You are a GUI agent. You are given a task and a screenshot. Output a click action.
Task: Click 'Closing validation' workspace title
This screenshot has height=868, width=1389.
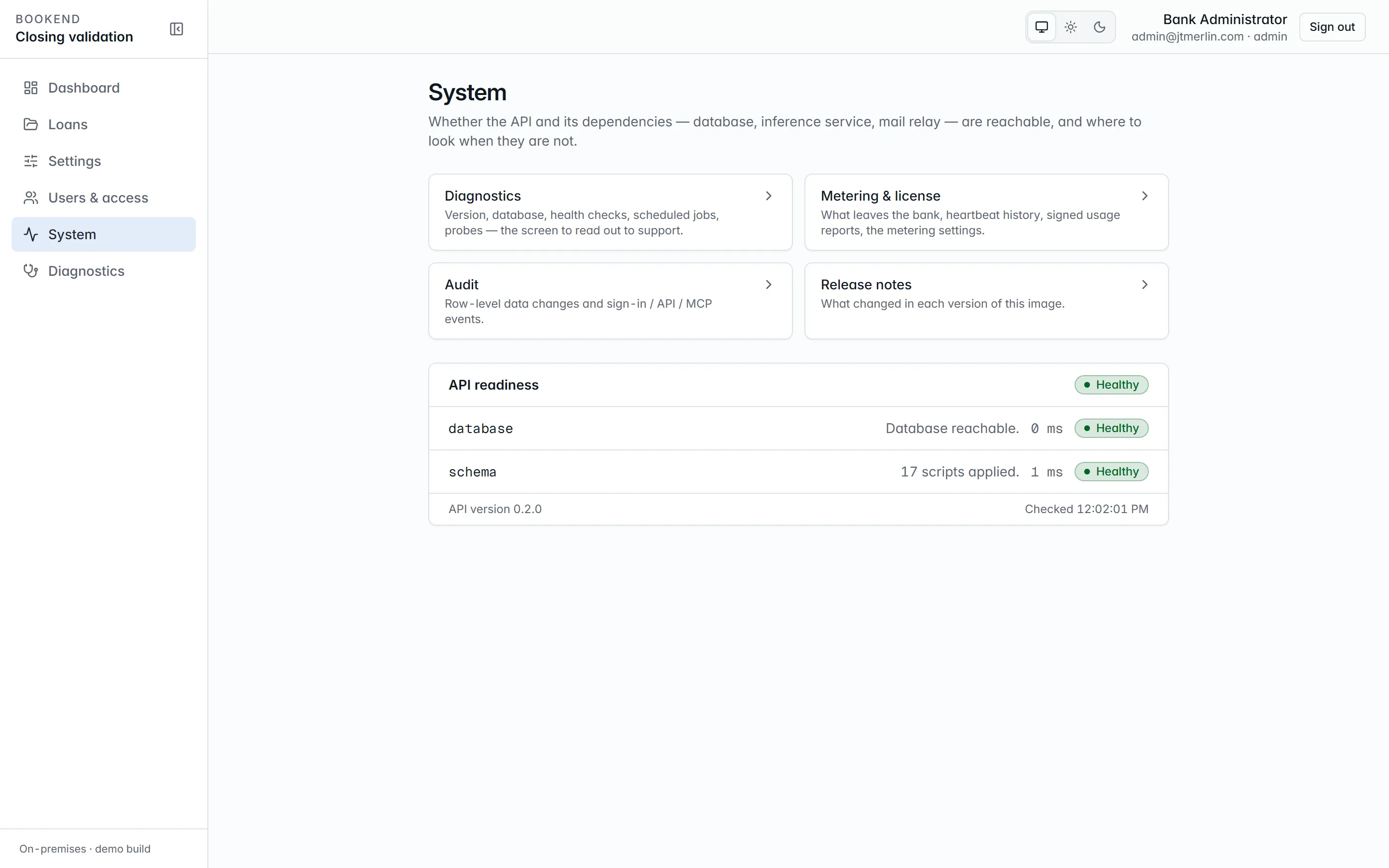pos(74,37)
